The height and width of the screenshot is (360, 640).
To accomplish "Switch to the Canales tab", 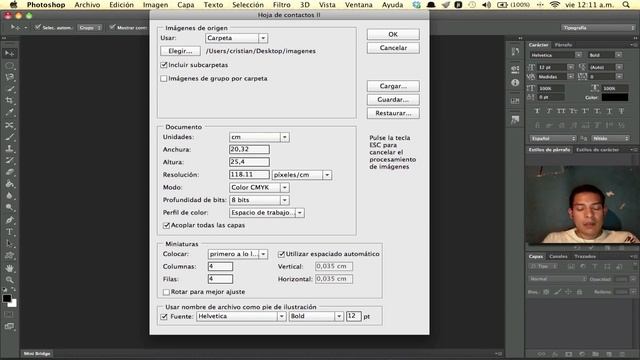I will coord(558,257).
